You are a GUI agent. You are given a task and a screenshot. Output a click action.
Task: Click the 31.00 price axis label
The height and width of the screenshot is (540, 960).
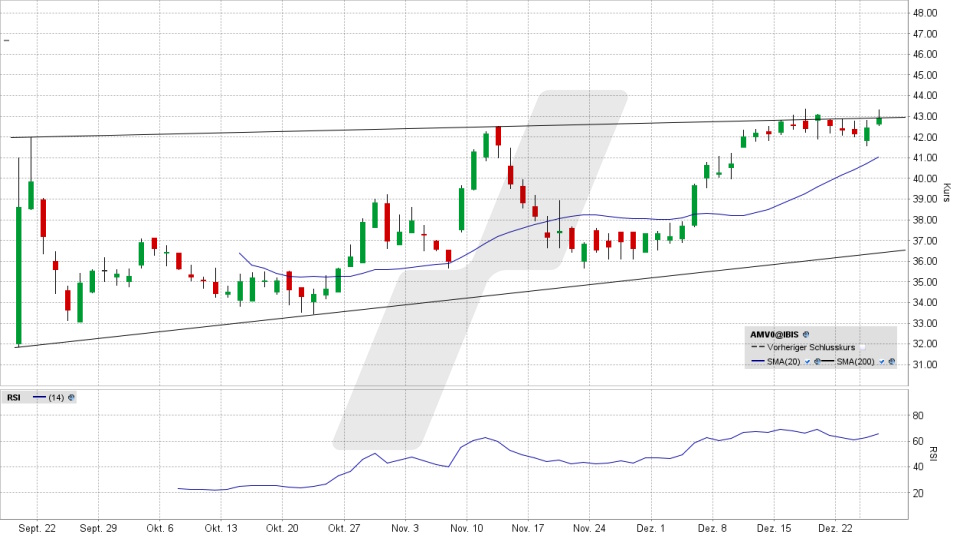click(924, 364)
